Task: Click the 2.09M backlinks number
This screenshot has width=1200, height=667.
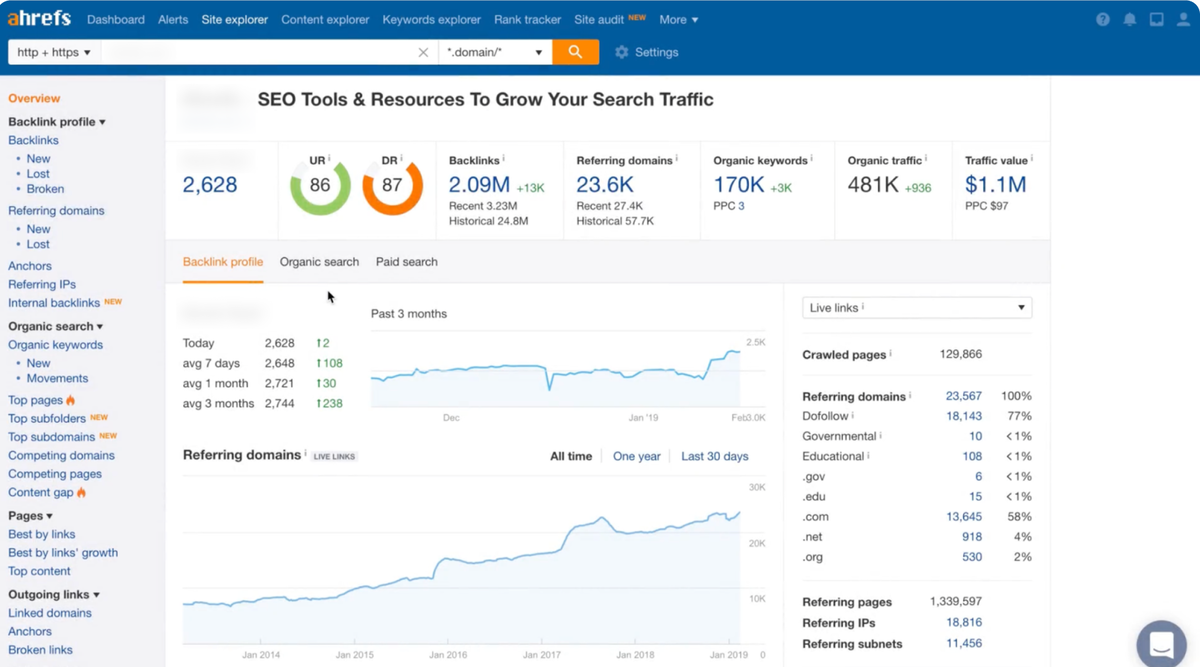Action: pyautogui.click(x=479, y=185)
